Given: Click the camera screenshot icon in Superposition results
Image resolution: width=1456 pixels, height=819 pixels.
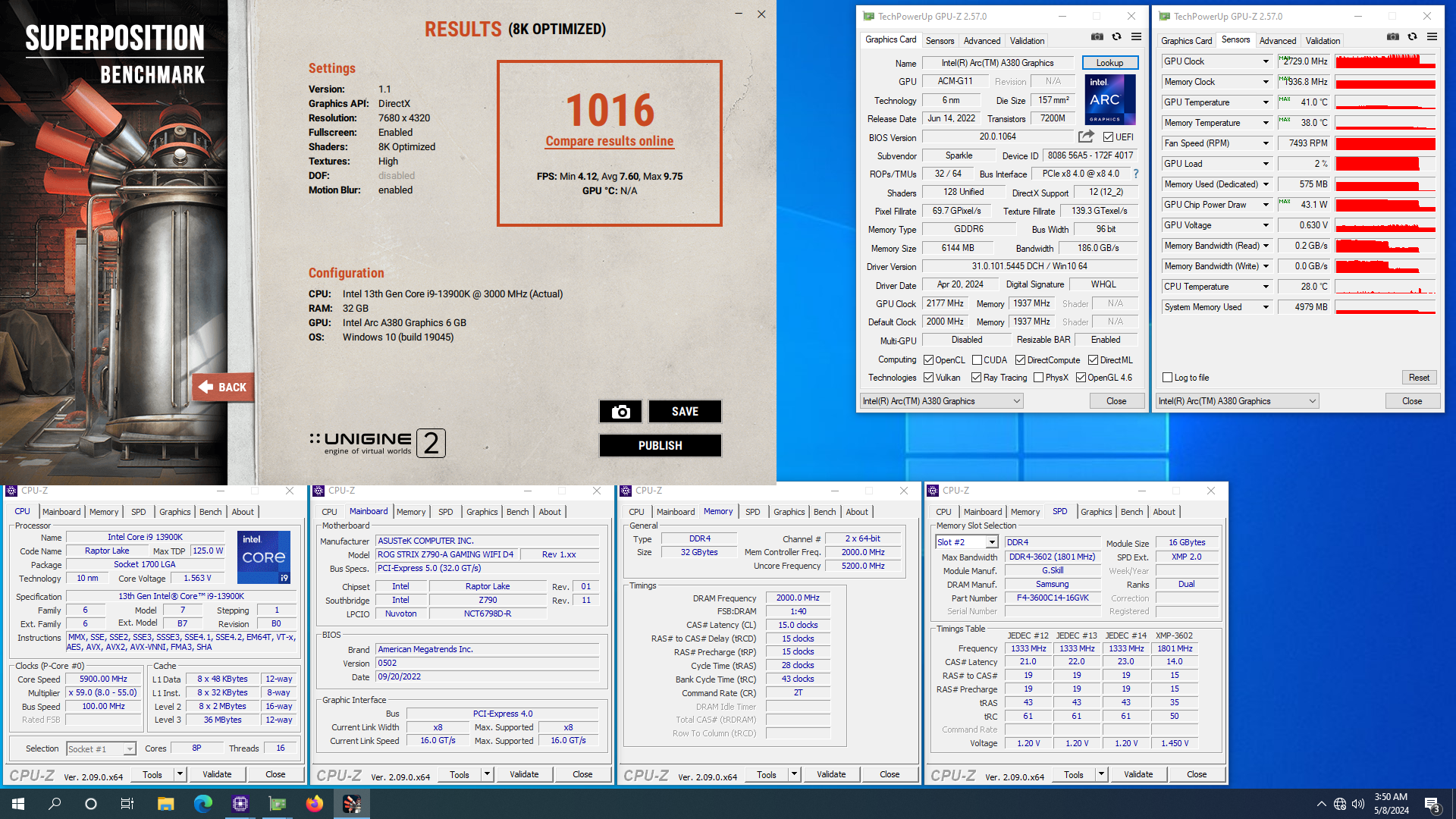Looking at the screenshot, I should [x=620, y=411].
